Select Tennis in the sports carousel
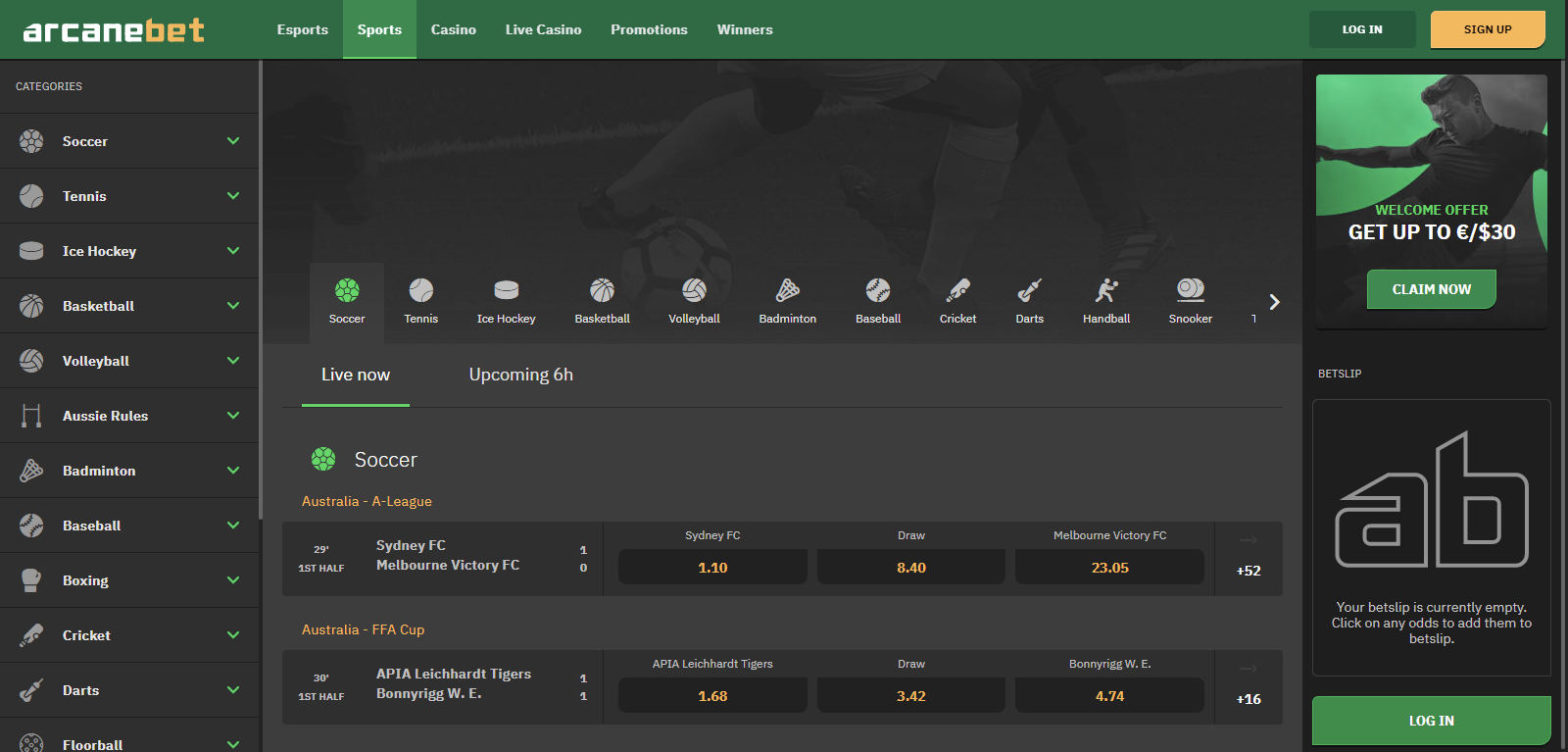The image size is (1568, 752). 421,302
